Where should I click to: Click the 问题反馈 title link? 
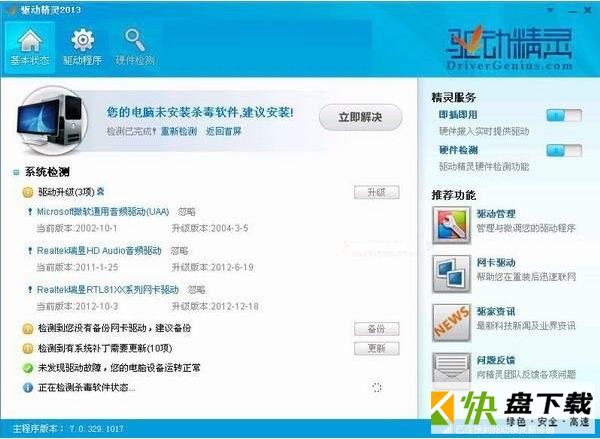496,360
